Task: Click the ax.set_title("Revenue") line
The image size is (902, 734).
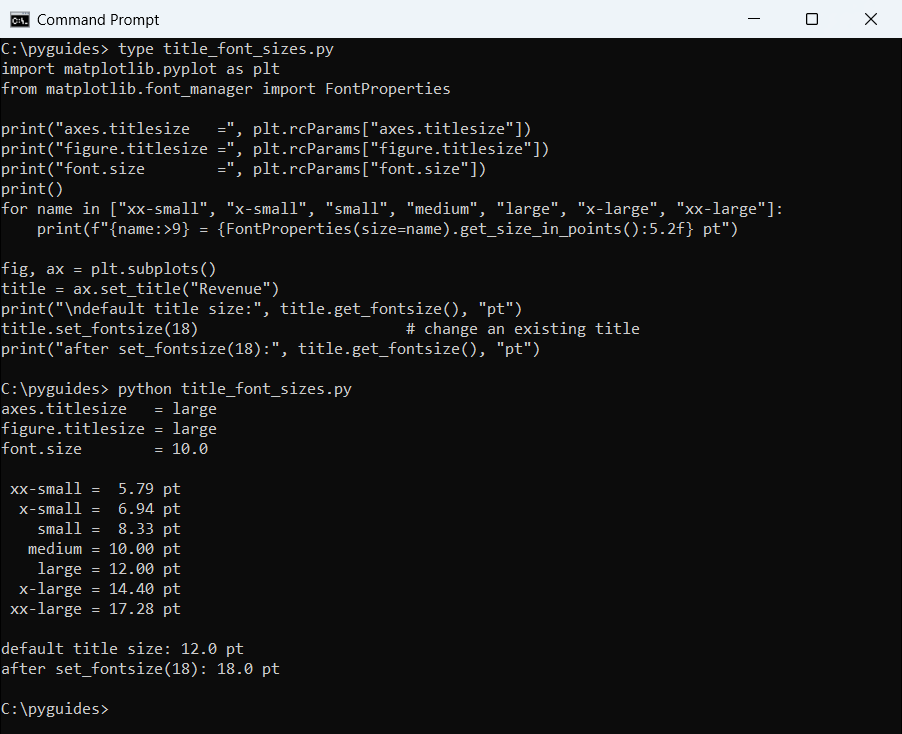Action: (140, 289)
